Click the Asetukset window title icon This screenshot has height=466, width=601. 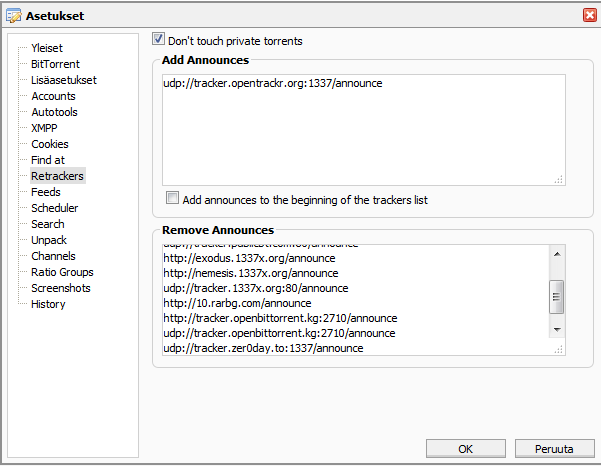[x=13, y=15]
